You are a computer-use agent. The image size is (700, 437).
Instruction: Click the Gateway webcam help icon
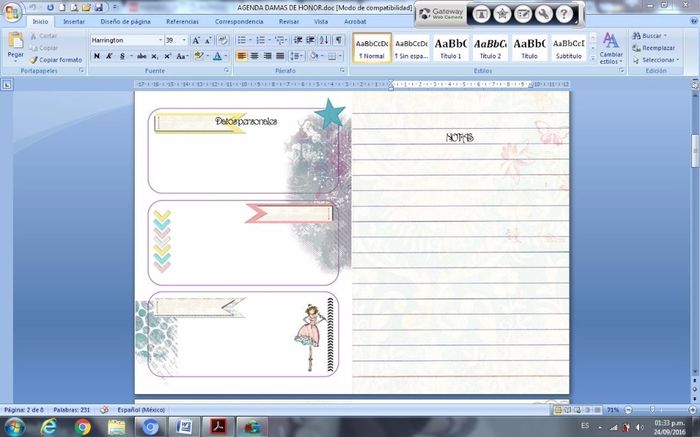pos(564,14)
